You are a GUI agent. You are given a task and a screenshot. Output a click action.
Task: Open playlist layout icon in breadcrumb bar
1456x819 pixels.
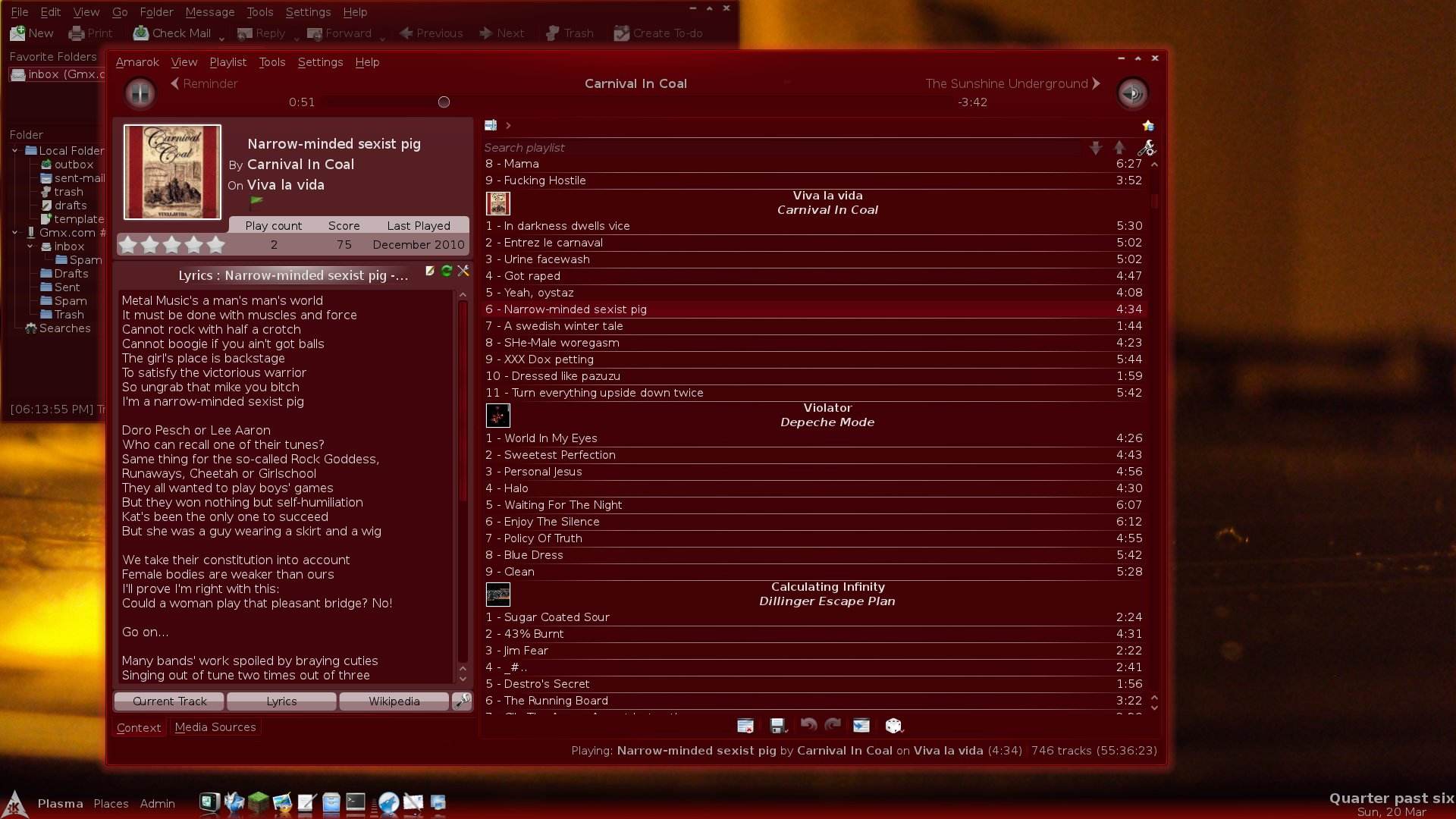coord(491,125)
